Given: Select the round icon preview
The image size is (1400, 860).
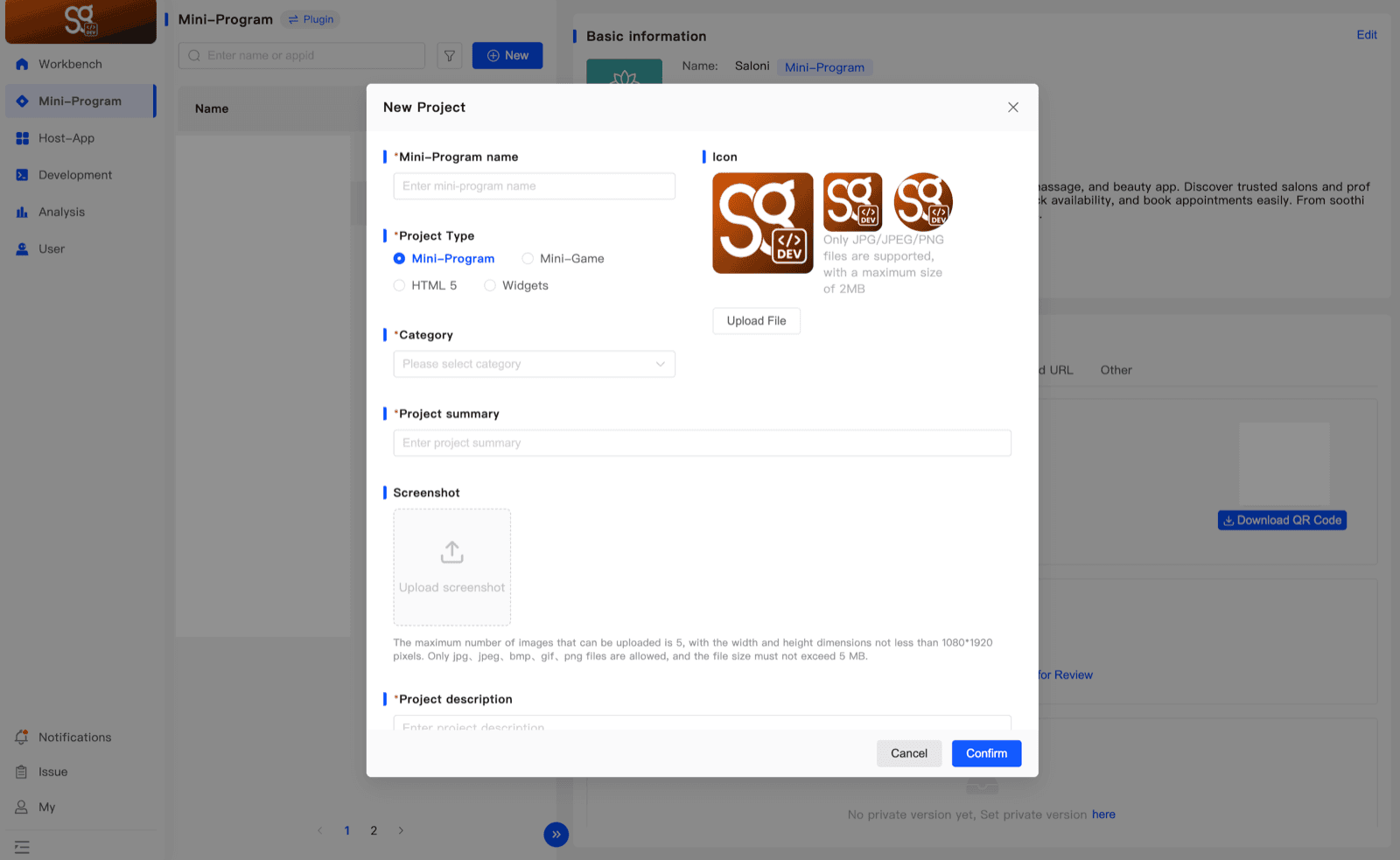Looking at the screenshot, I should point(923,201).
